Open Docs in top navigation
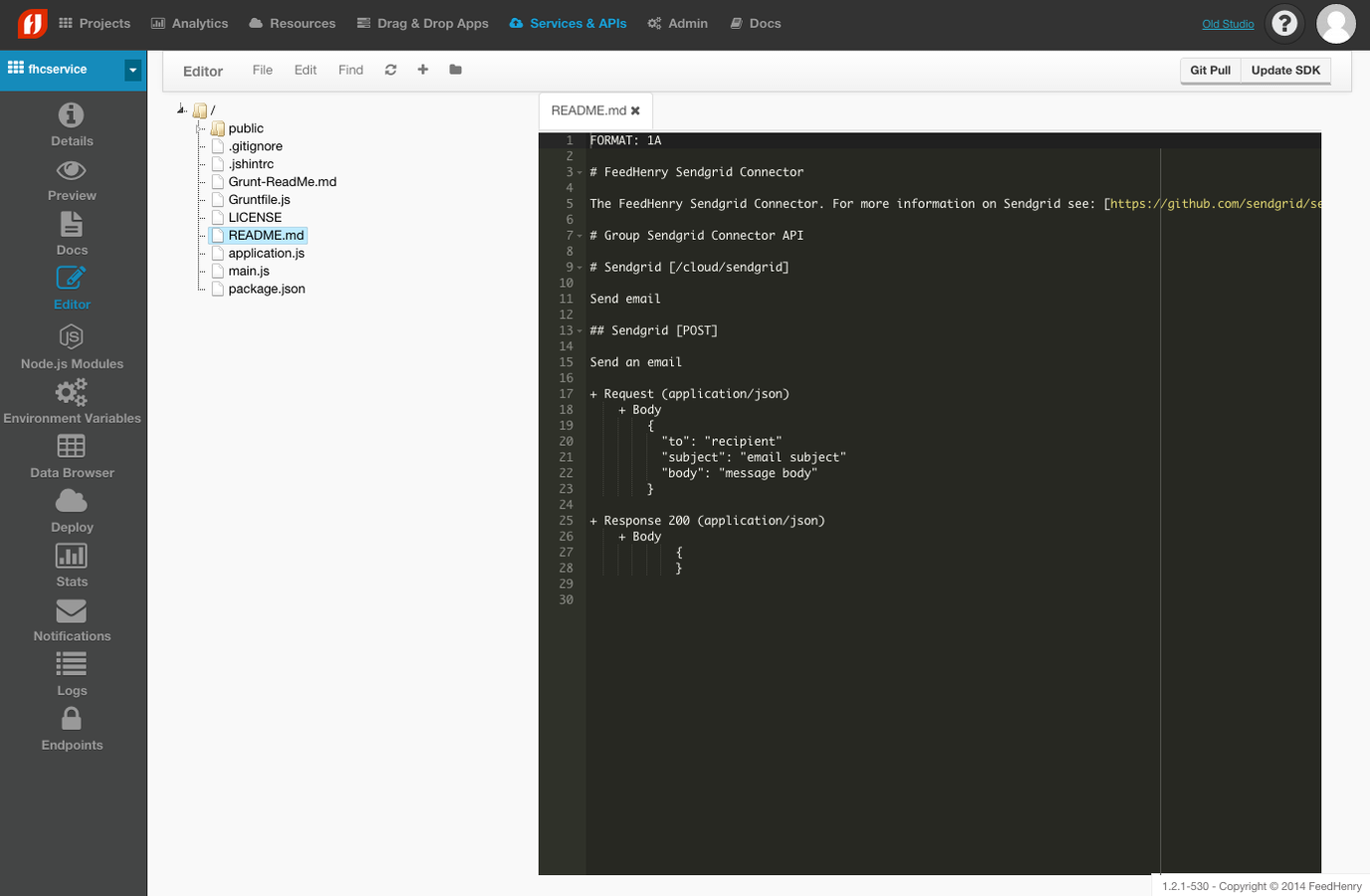The height and width of the screenshot is (896, 1370). (755, 23)
